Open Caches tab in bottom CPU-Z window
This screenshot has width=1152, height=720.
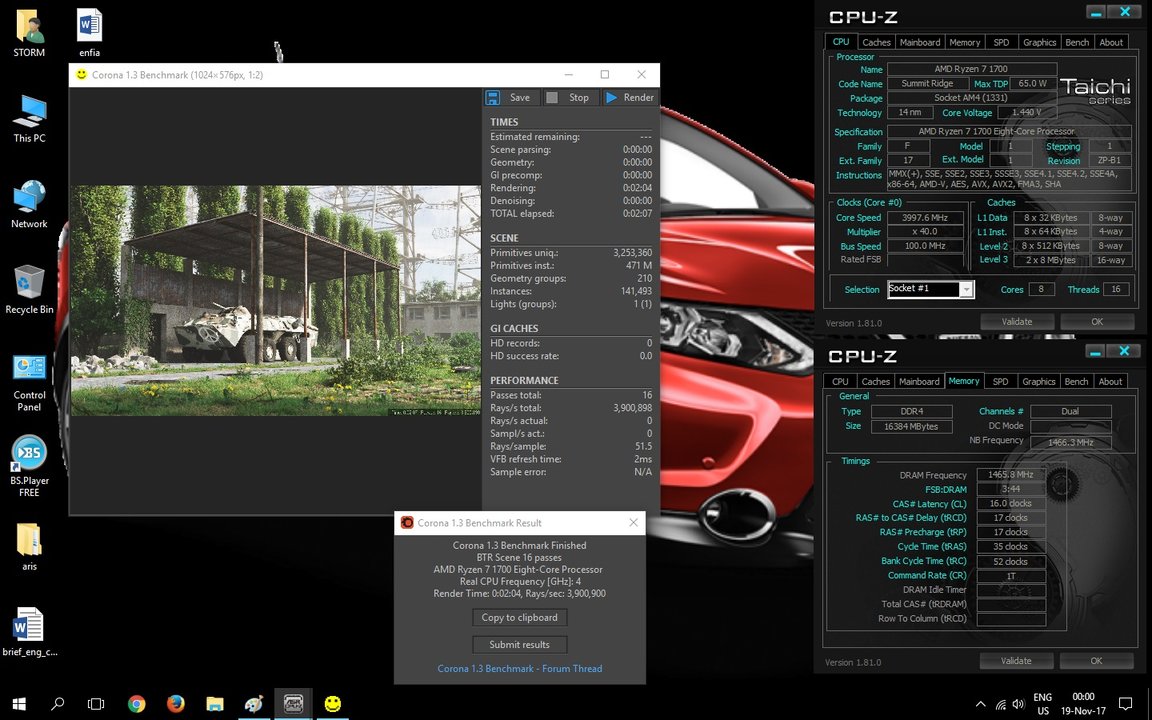pos(875,382)
